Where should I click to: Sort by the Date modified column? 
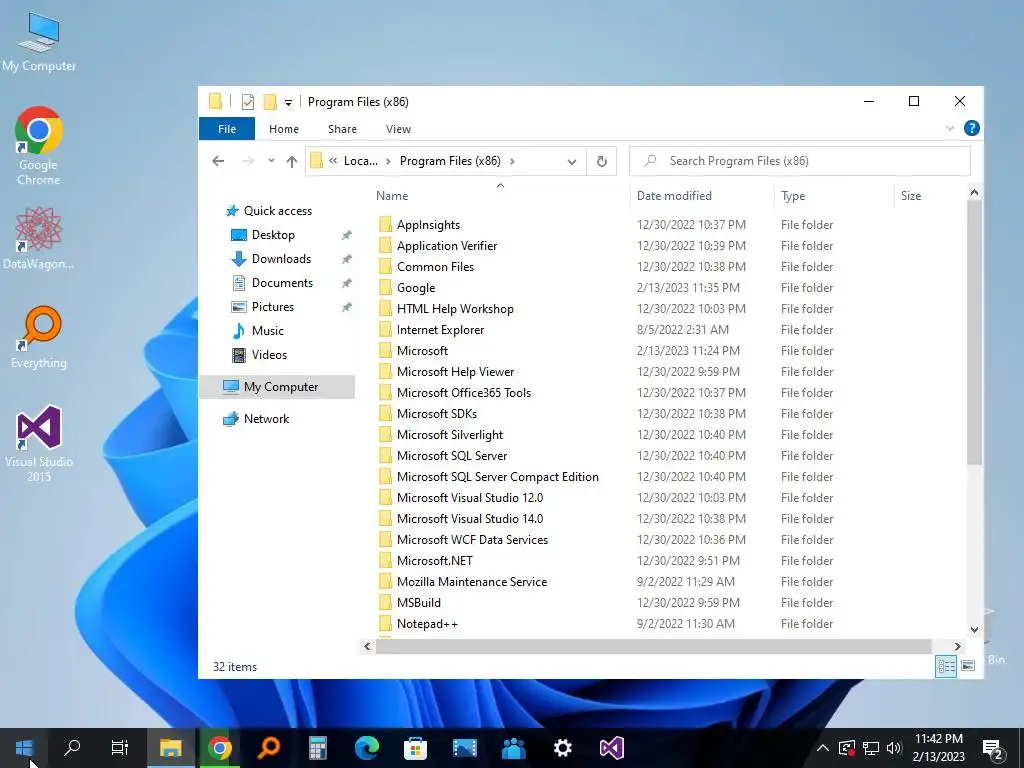coord(674,195)
